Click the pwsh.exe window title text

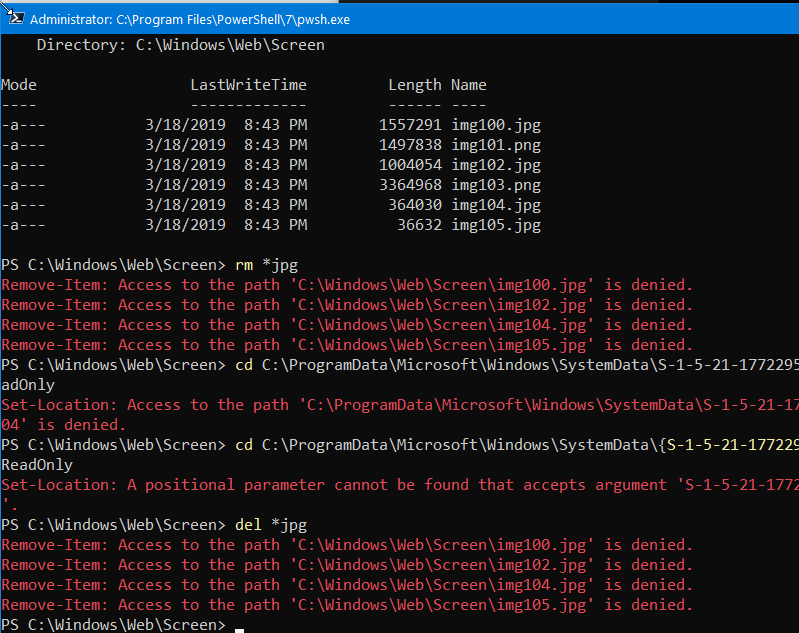[x=190, y=19]
